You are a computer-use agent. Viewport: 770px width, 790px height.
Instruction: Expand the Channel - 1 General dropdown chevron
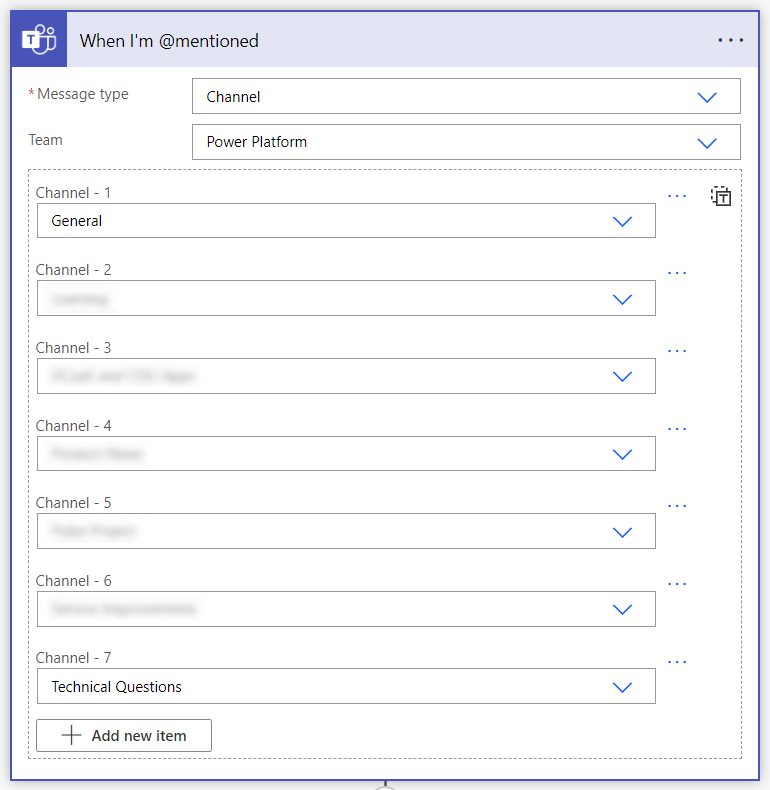pyautogui.click(x=622, y=221)
